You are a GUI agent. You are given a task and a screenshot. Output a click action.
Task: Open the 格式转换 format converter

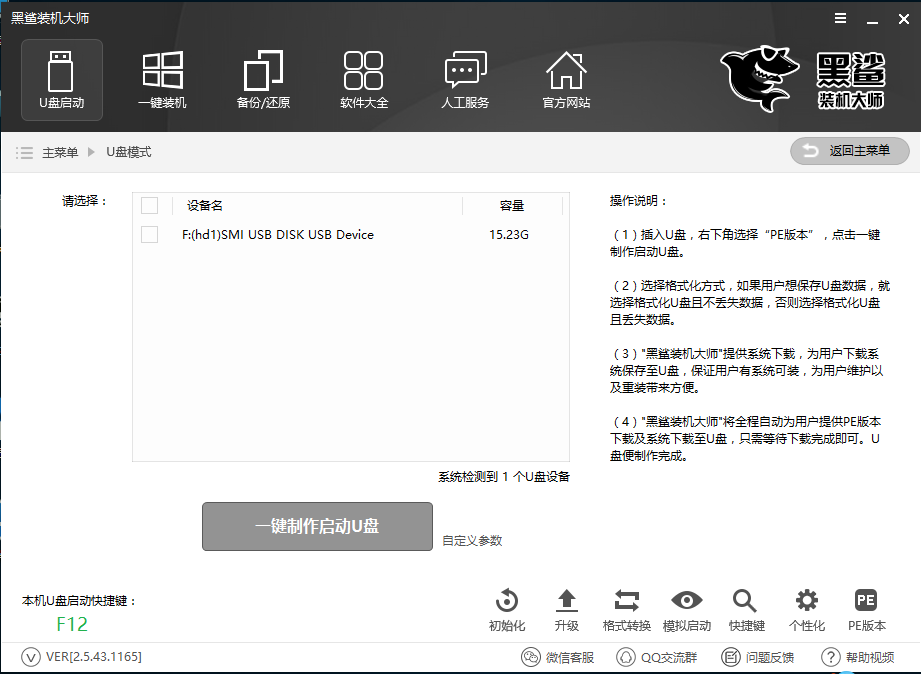[627, 610]
